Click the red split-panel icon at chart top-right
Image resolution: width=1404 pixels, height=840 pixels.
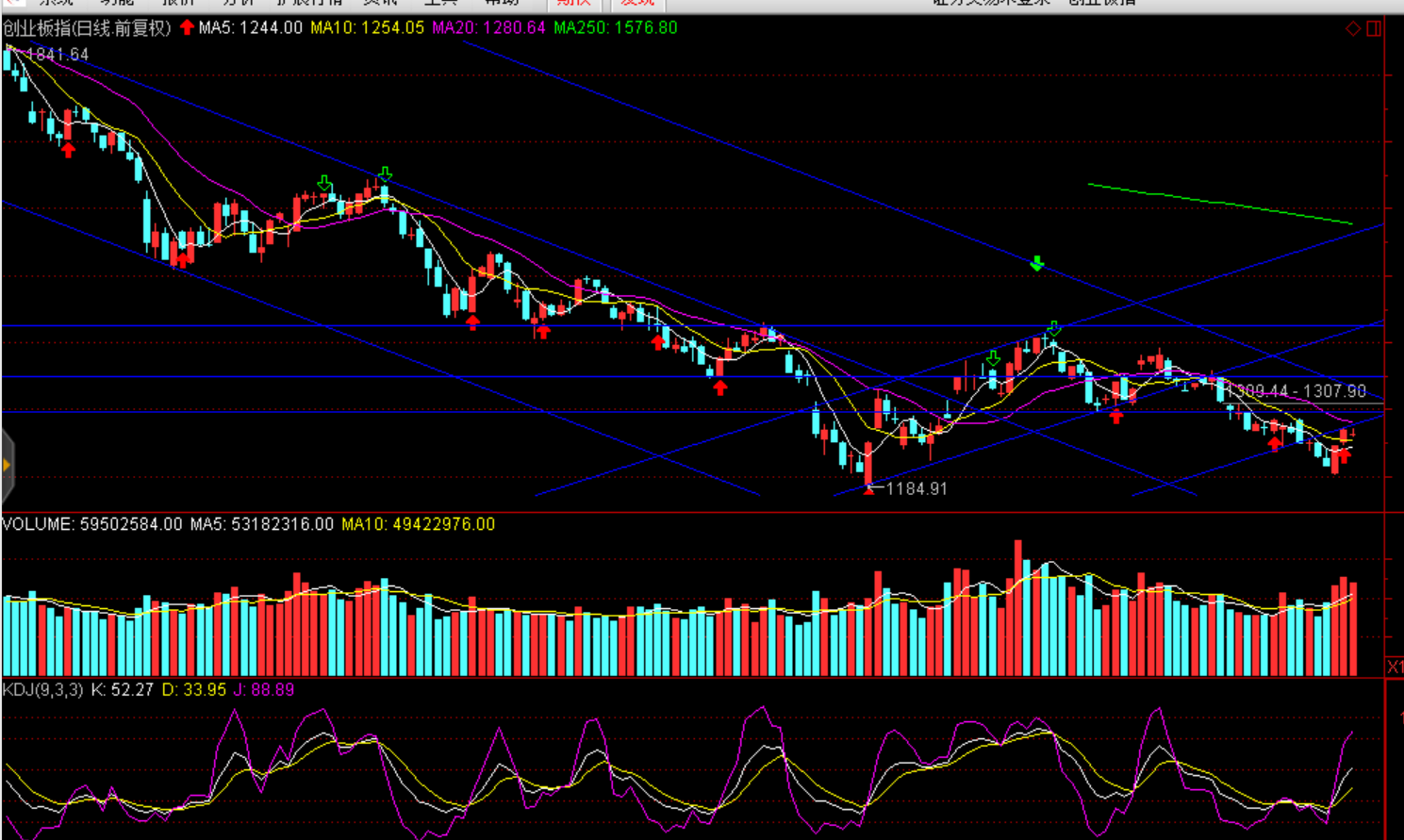click(1374, 29)
